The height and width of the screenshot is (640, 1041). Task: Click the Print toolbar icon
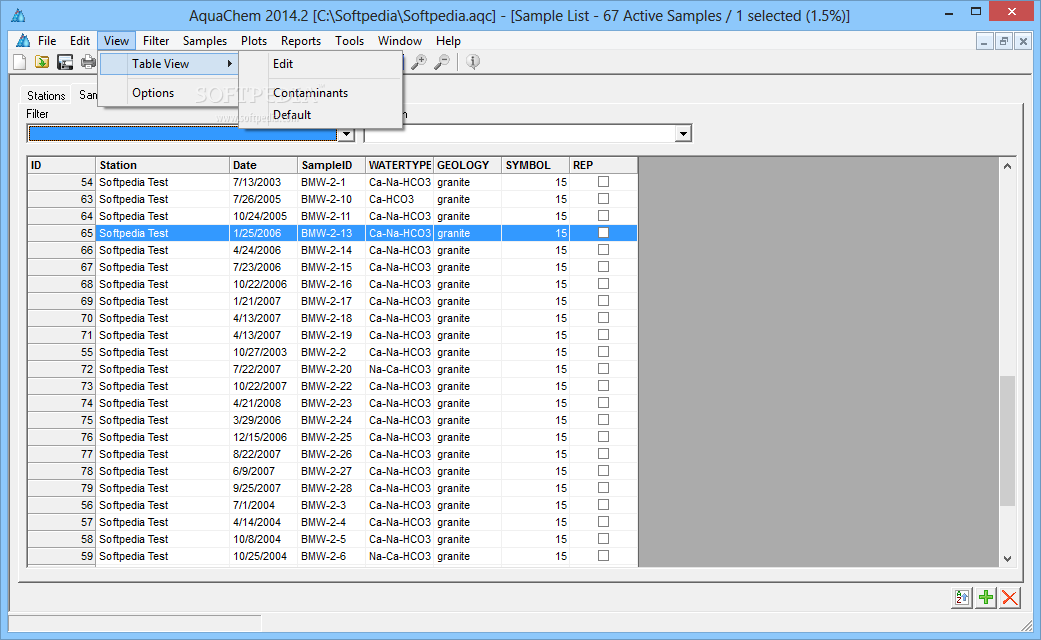[88, 62]
